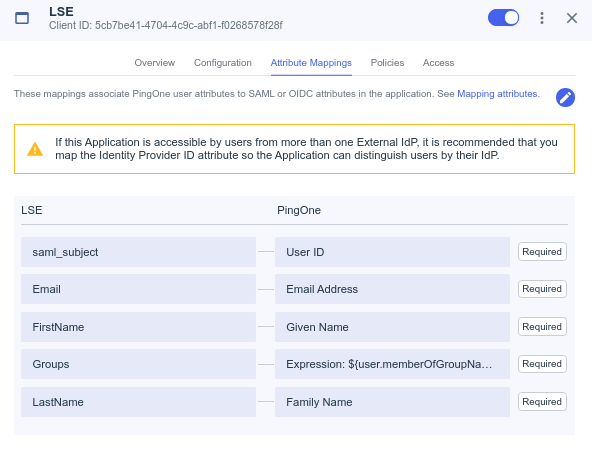Click Required badge for saml_subject row
The height and width of the screenshot is (464, 592).
pos(542,252)
